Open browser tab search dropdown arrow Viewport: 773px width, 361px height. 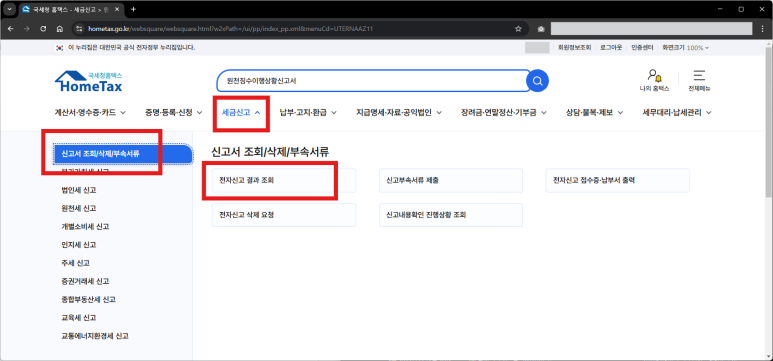(x=10, y=9)
